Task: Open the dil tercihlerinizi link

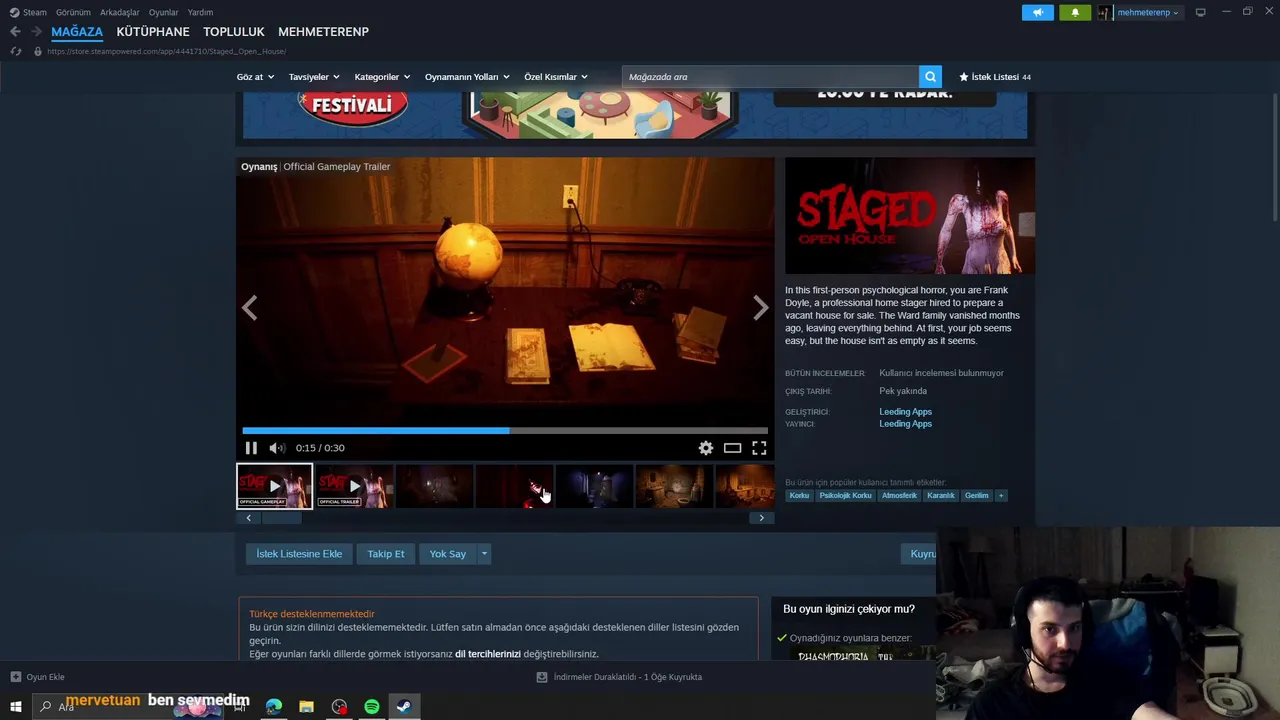Action: tap(488, 654)
